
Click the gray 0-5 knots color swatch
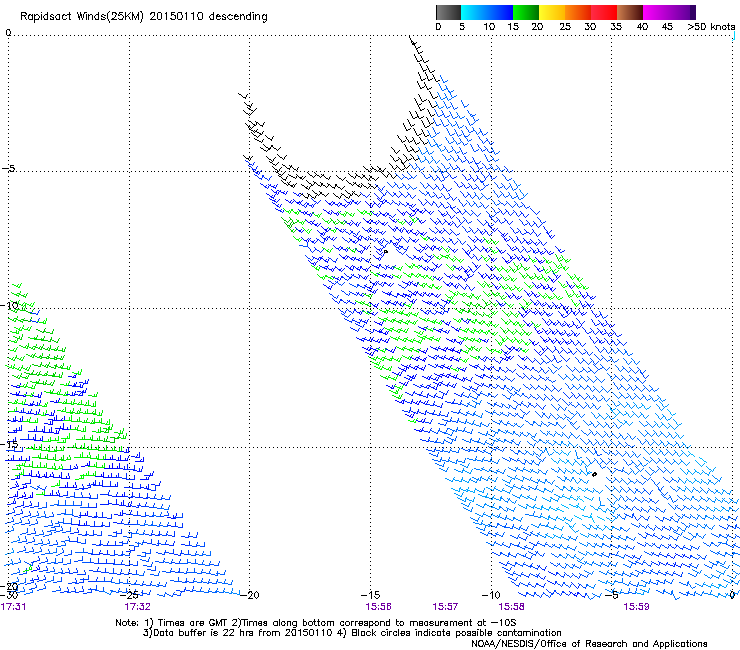coord(448,12)
